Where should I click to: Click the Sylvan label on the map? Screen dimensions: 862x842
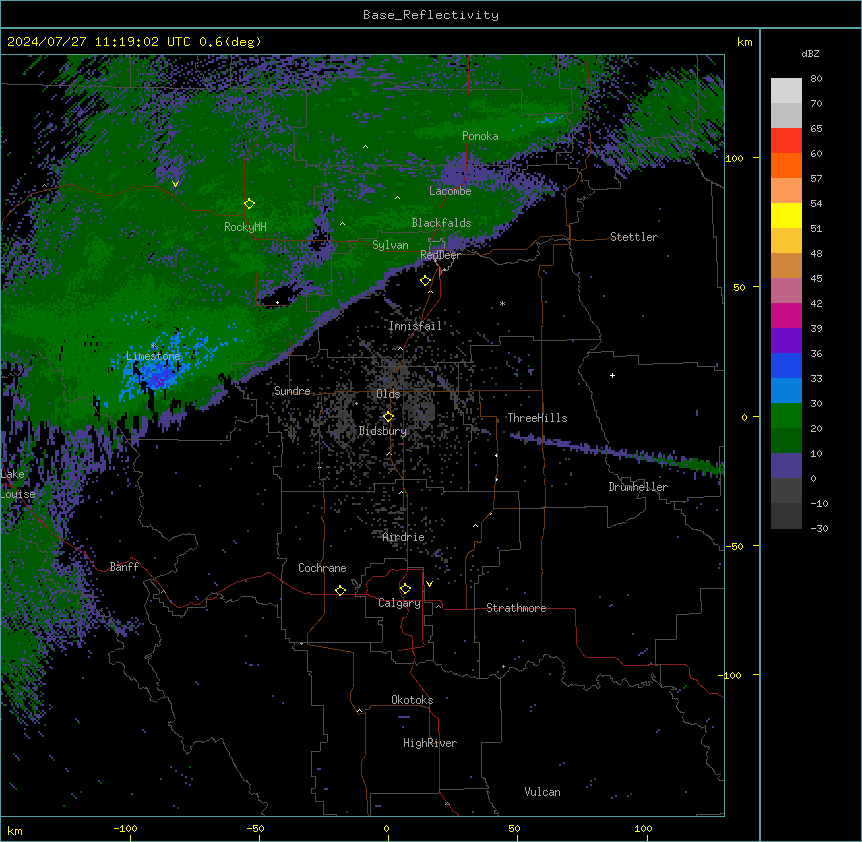(x=390, y=245)
